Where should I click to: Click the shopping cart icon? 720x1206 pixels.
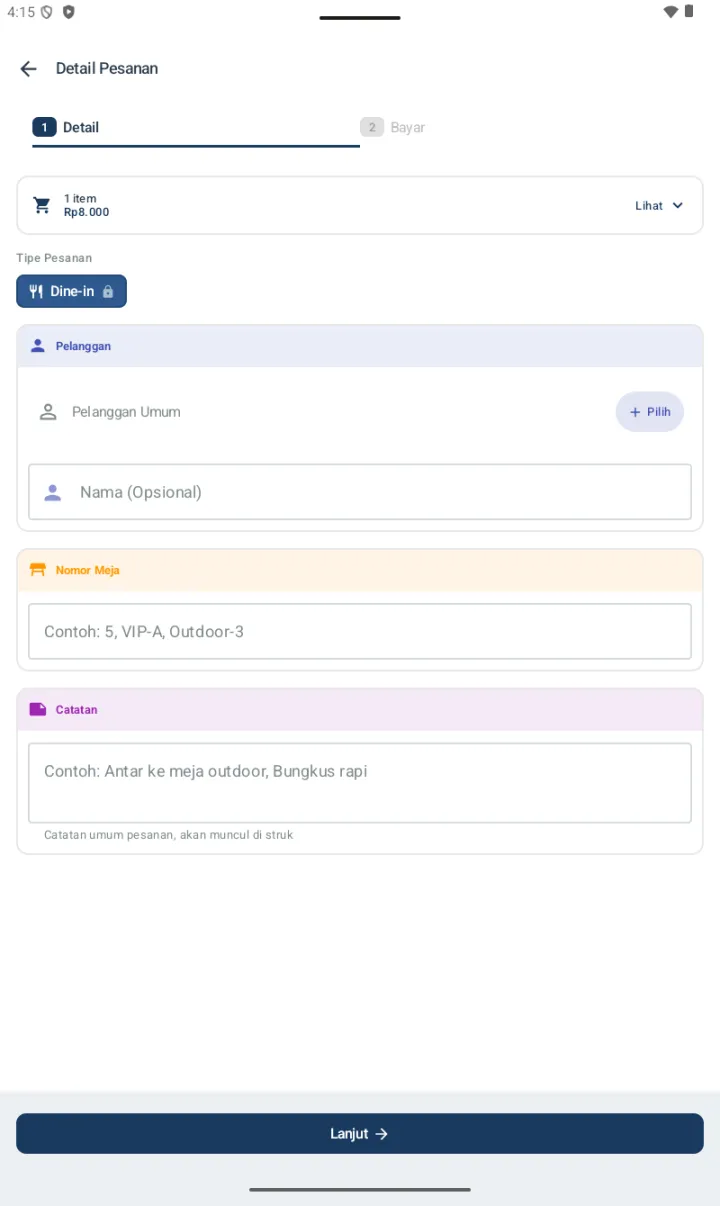click(x=42, y=205)
